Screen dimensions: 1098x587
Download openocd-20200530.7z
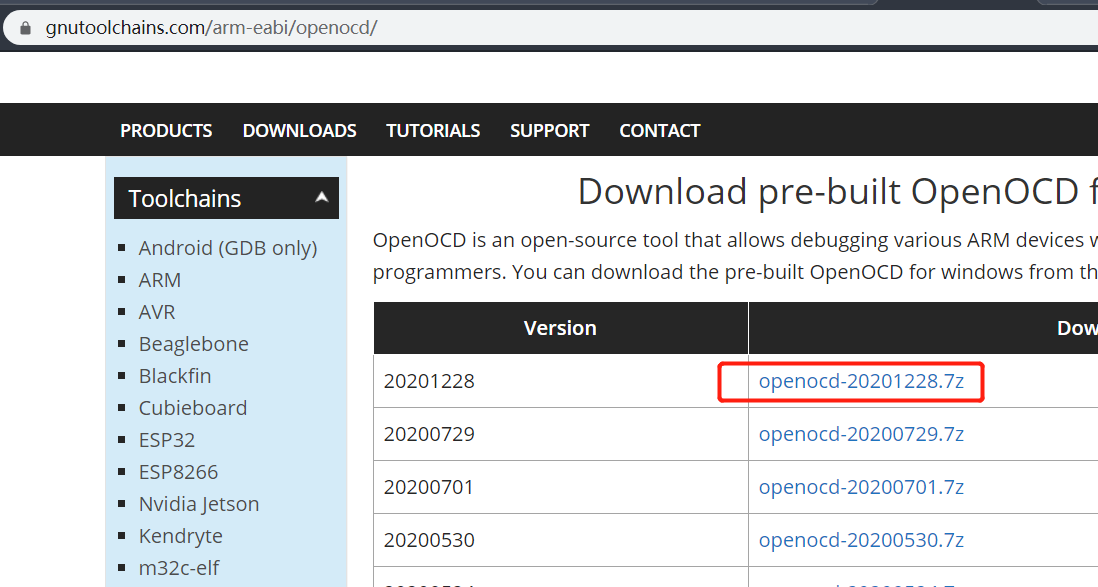[861, 540]
